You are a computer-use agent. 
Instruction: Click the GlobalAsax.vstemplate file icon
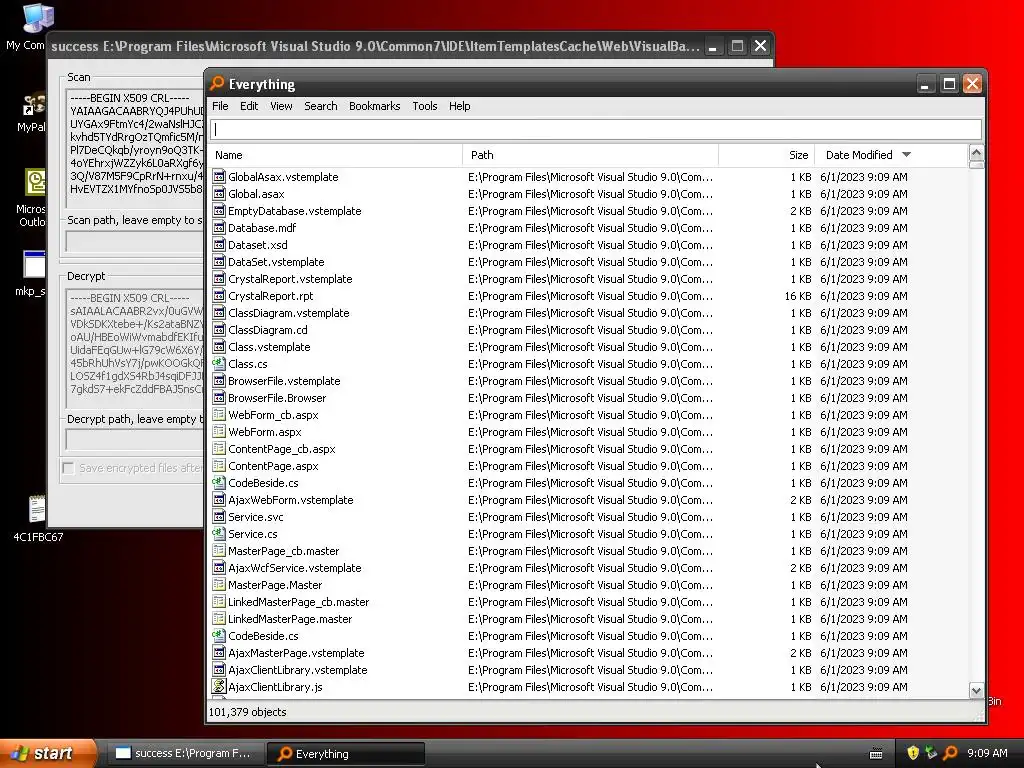tap(219, 176)
